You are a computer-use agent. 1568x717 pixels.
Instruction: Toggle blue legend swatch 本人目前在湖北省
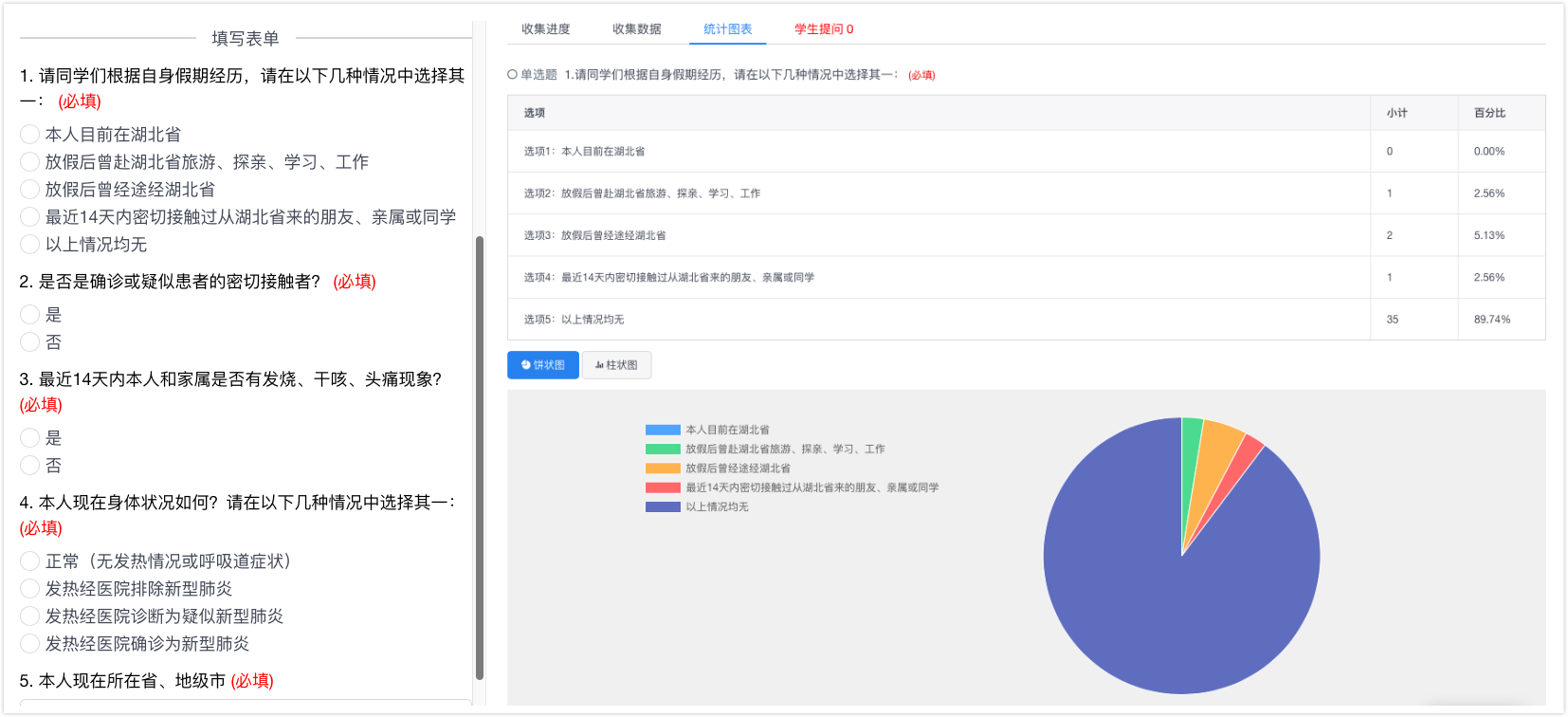click(x=663, y=431)
